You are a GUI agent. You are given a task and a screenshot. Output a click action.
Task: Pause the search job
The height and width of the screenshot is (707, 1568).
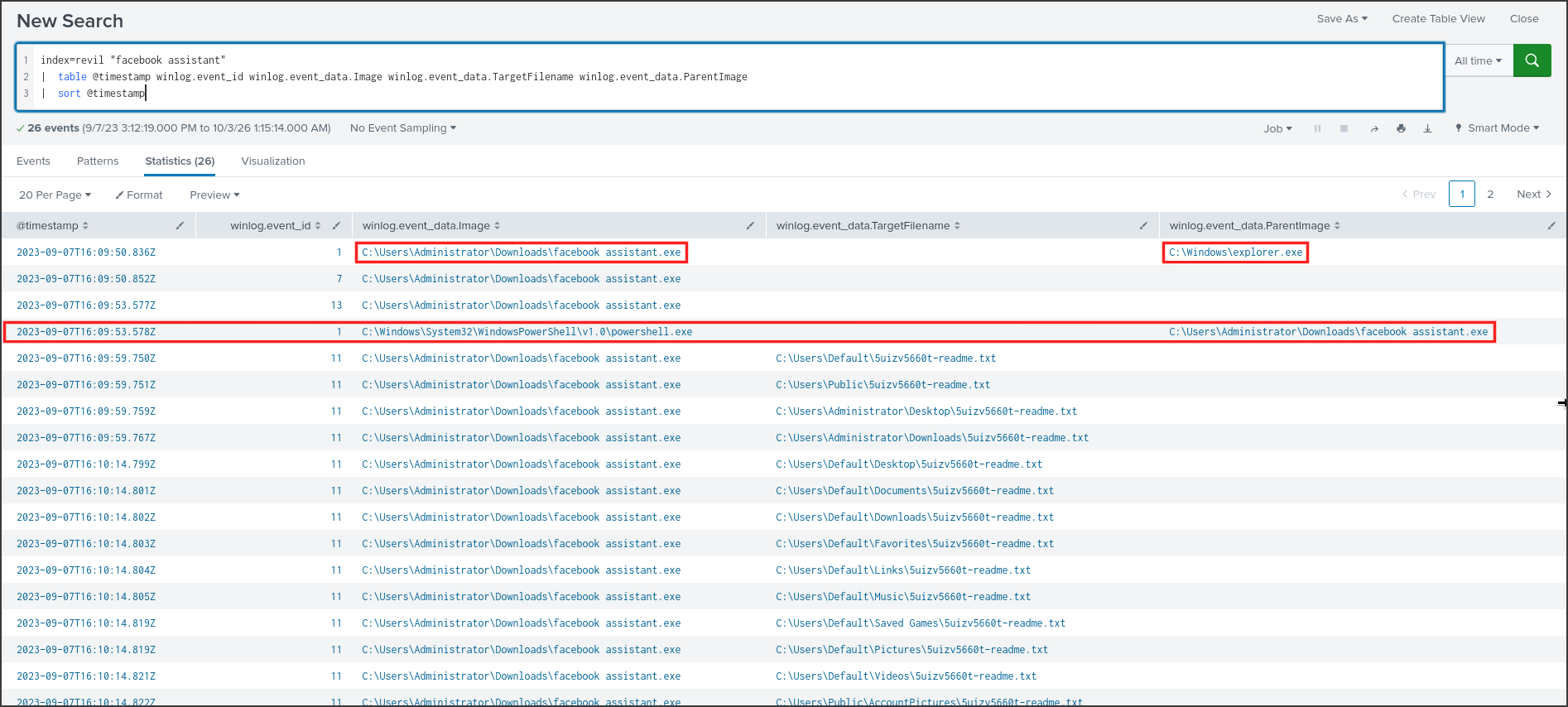1317,128
